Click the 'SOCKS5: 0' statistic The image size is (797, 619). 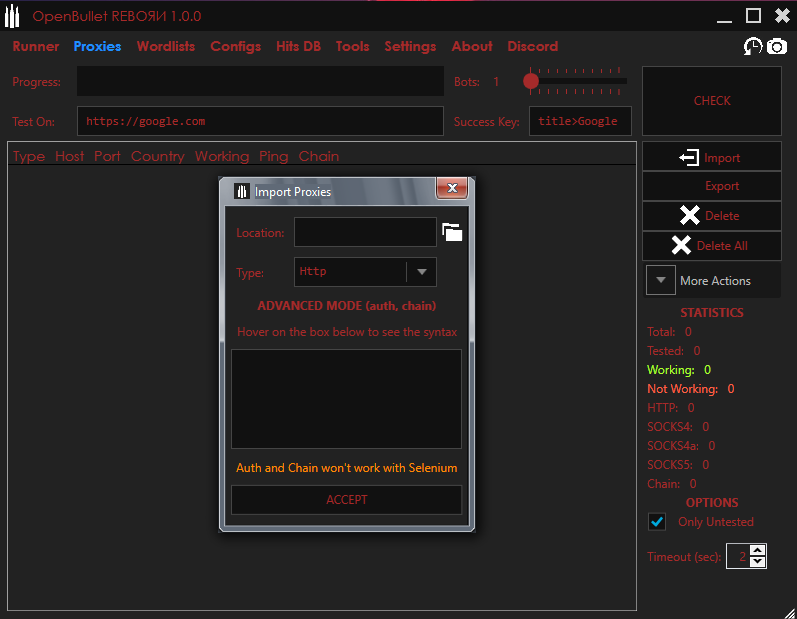coord(678,465)
